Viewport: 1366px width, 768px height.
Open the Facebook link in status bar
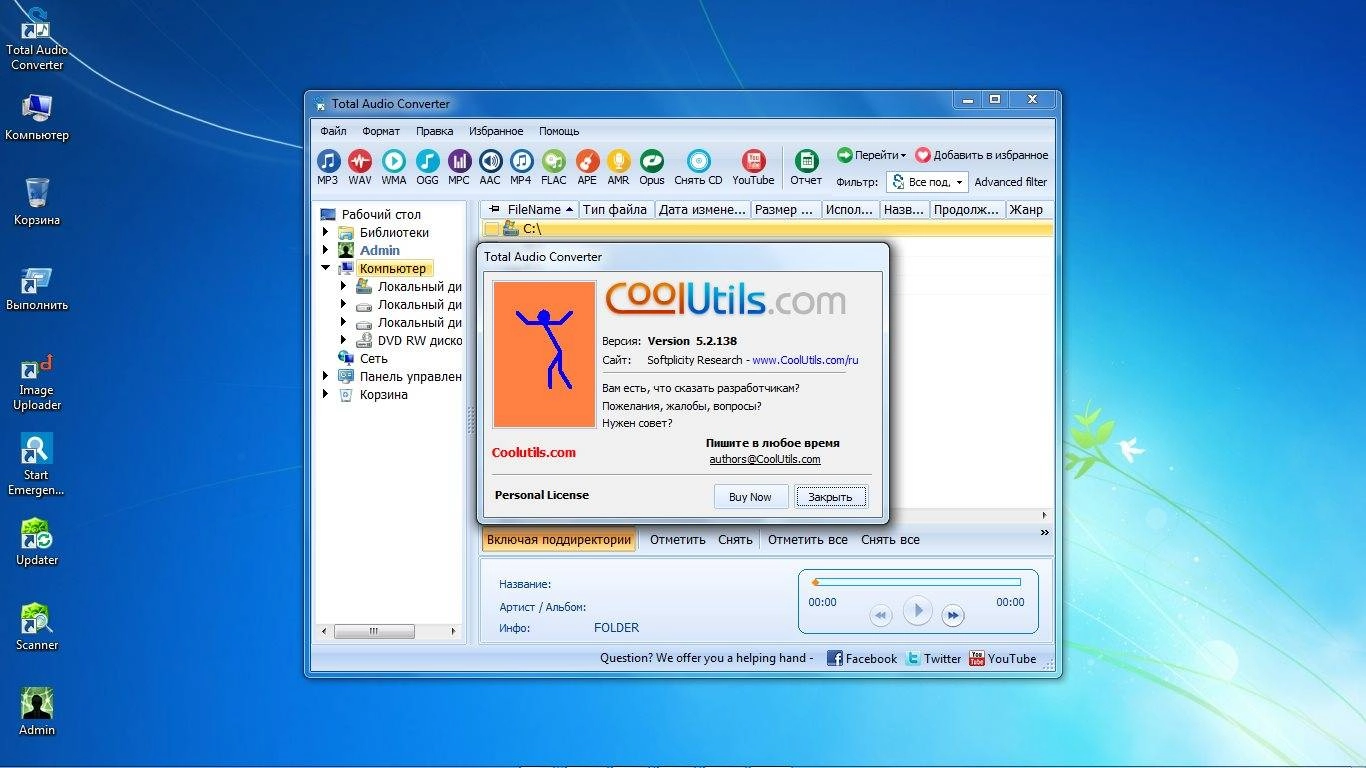[x=862, y=658]
